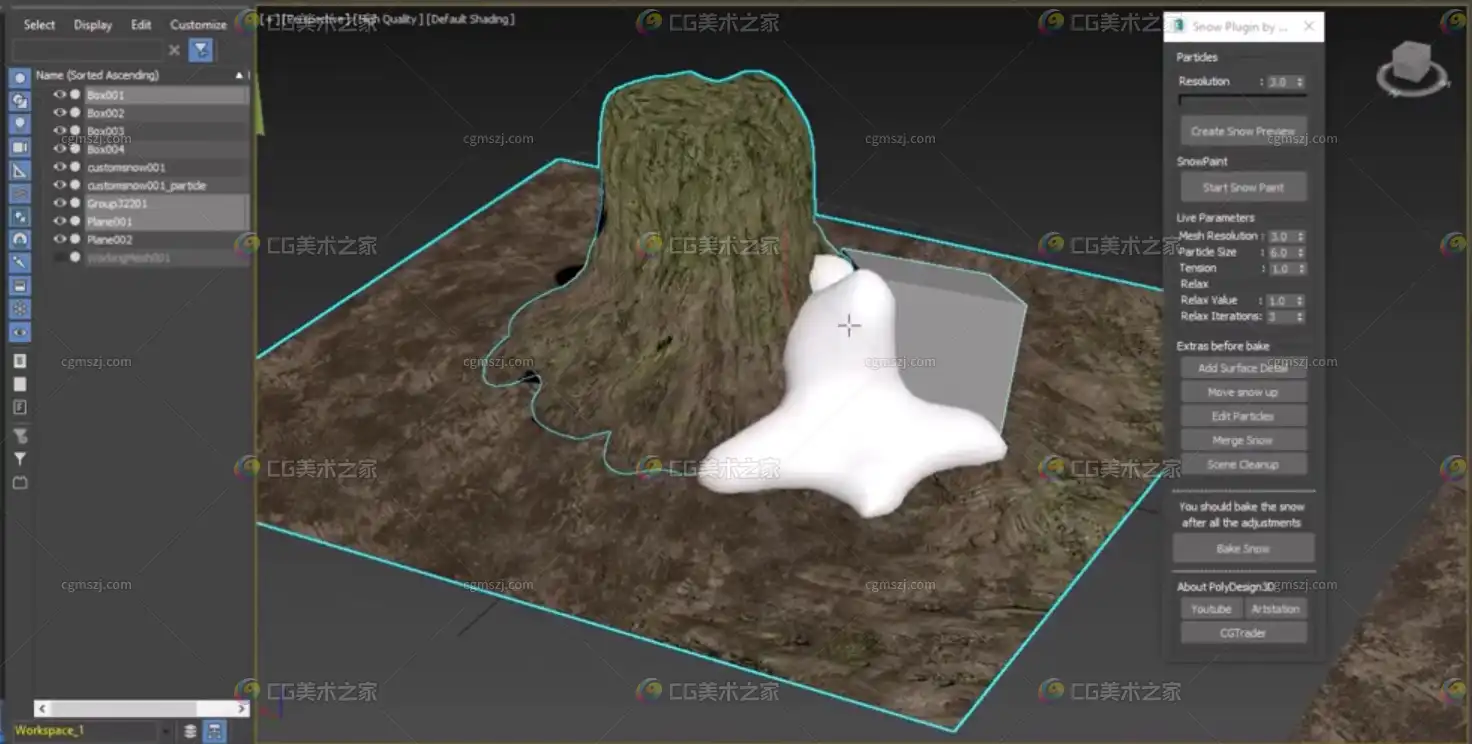1472x744 pixels.
Task: Click the Particle Size spinner arrows
Action: (1300, 253)
